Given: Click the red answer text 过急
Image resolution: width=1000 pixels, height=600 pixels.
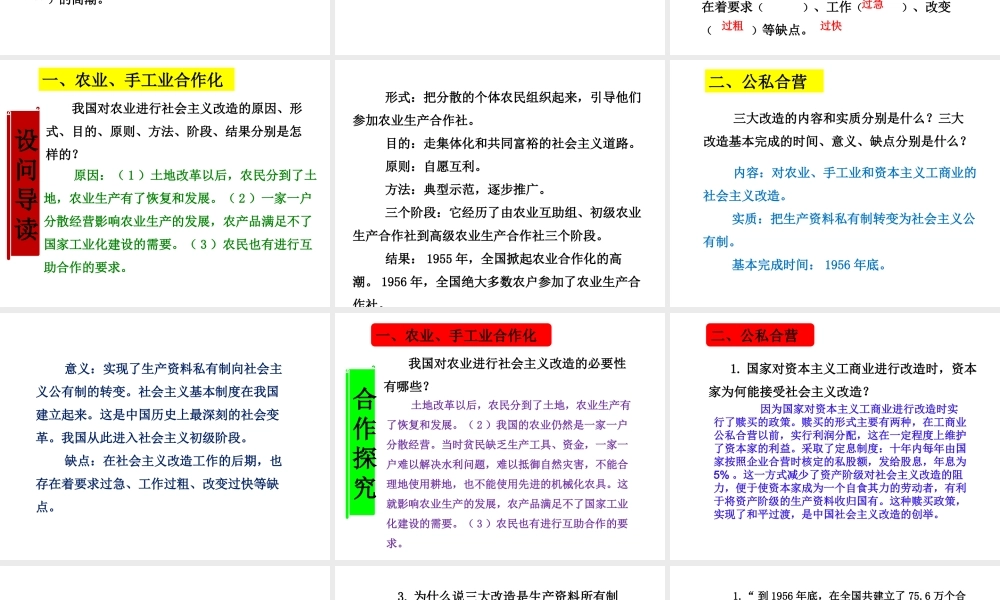Looking at the screenshot, I should coord(872,4).
